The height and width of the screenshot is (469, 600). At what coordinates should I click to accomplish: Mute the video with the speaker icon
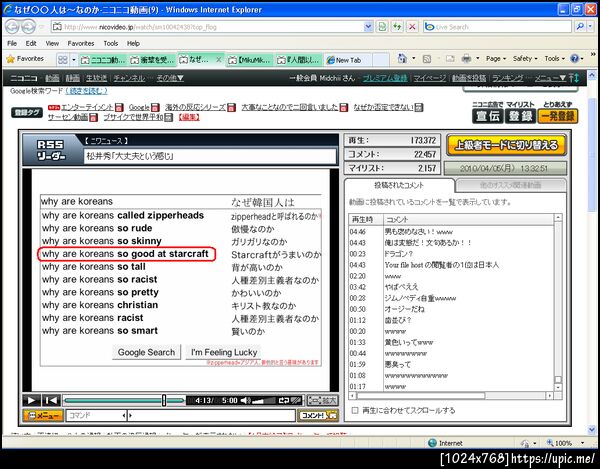[245, 401]
